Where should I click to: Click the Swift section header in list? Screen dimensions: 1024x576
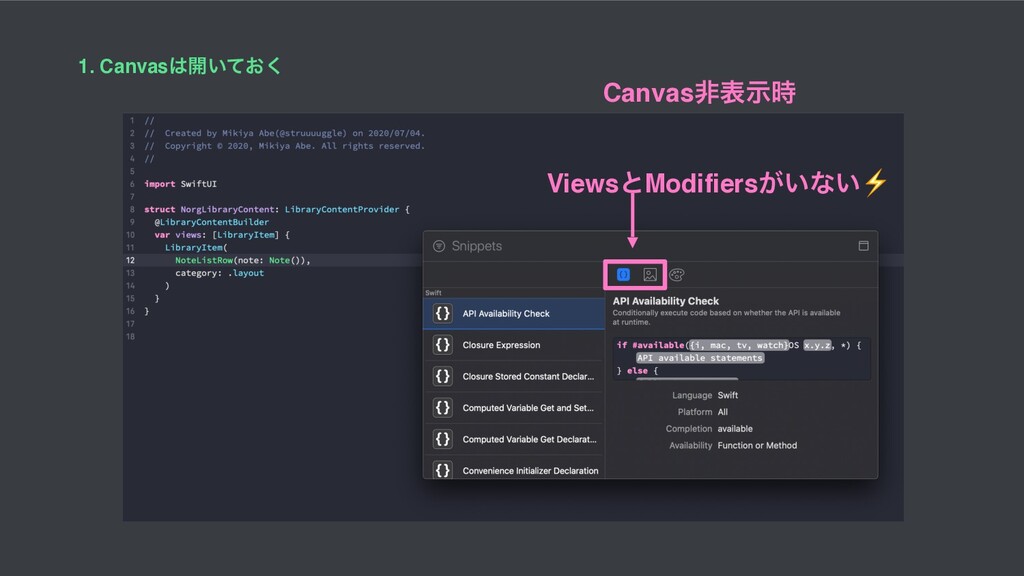tap(433, 293)
